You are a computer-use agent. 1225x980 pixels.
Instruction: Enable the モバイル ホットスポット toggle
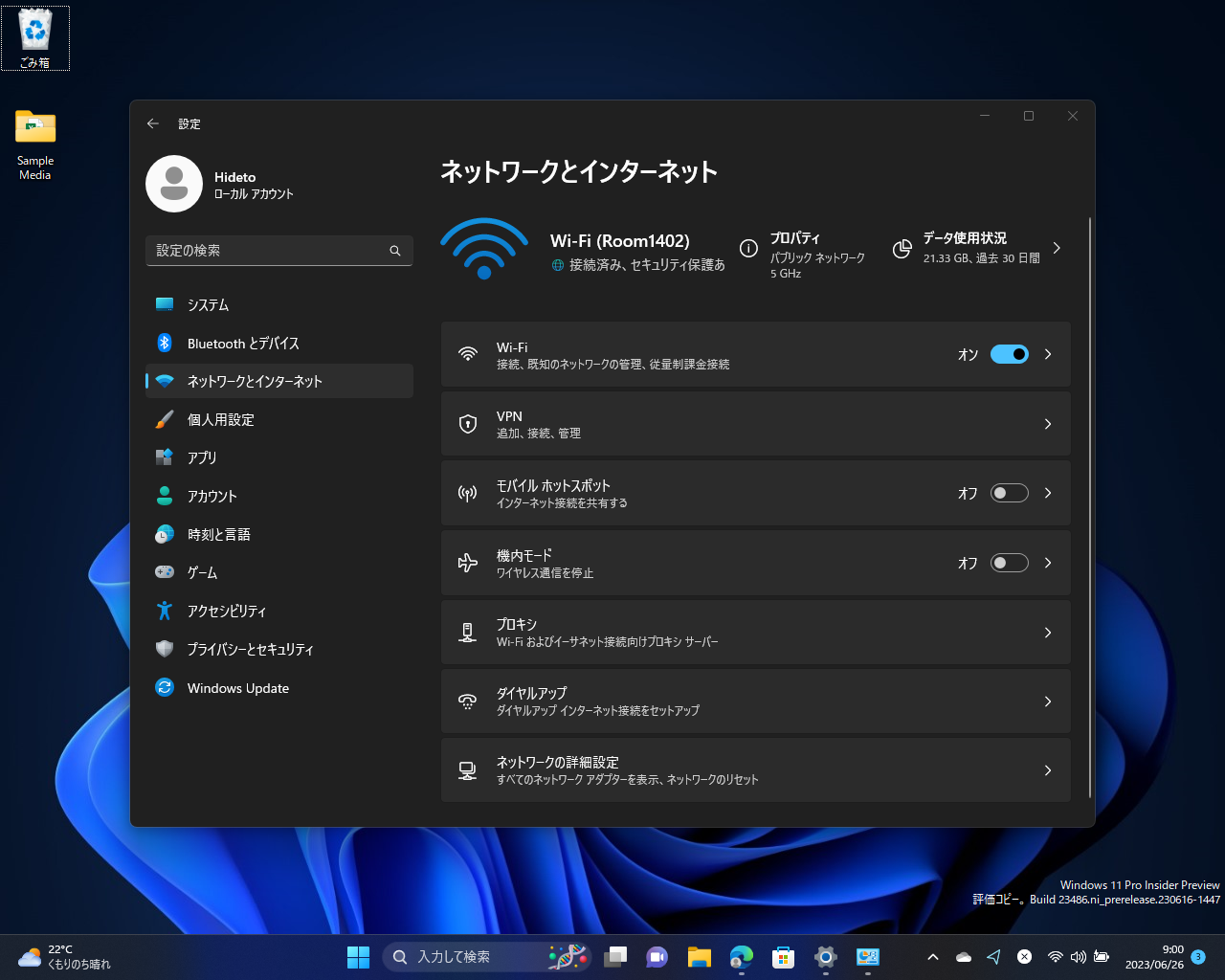(x=1009, y=493)
